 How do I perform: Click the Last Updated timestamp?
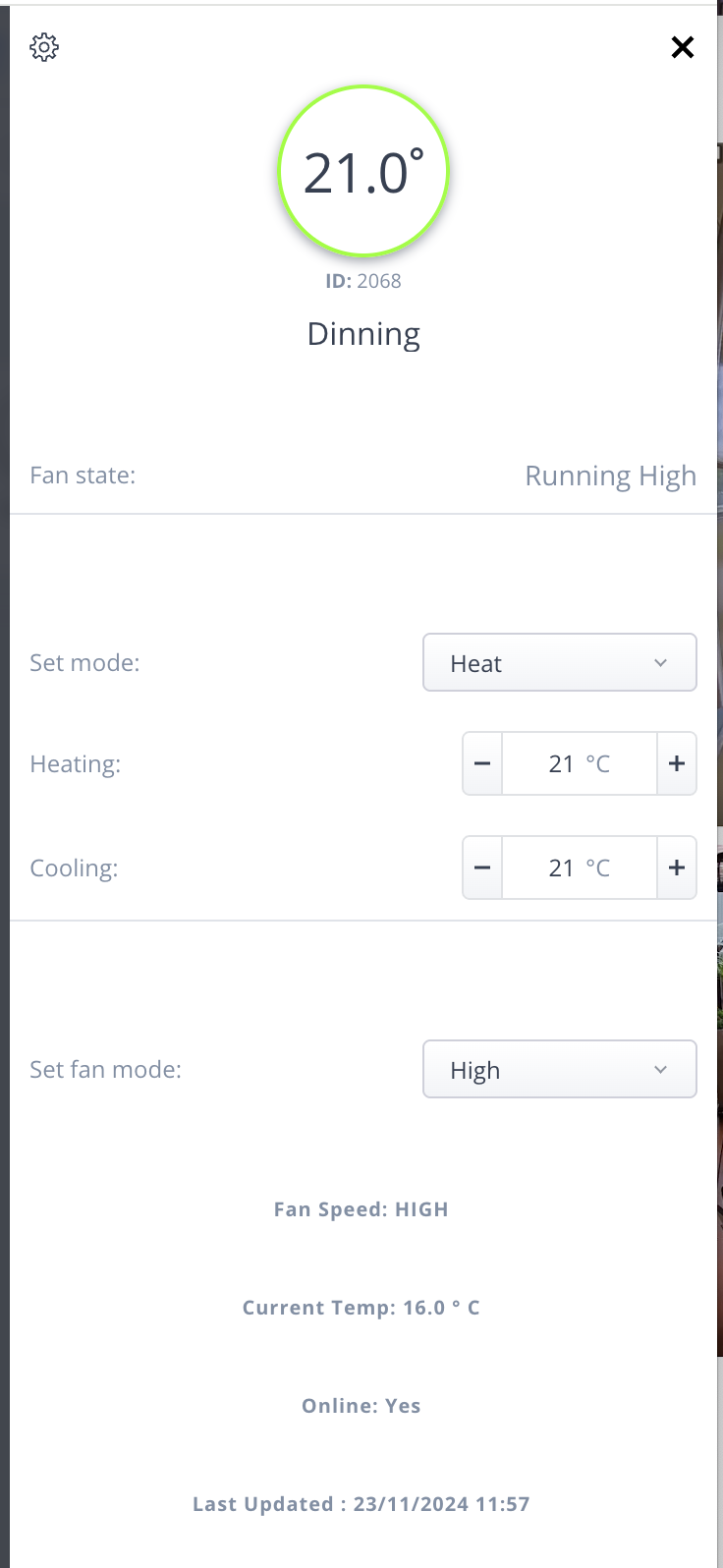tap(361, 1504)
